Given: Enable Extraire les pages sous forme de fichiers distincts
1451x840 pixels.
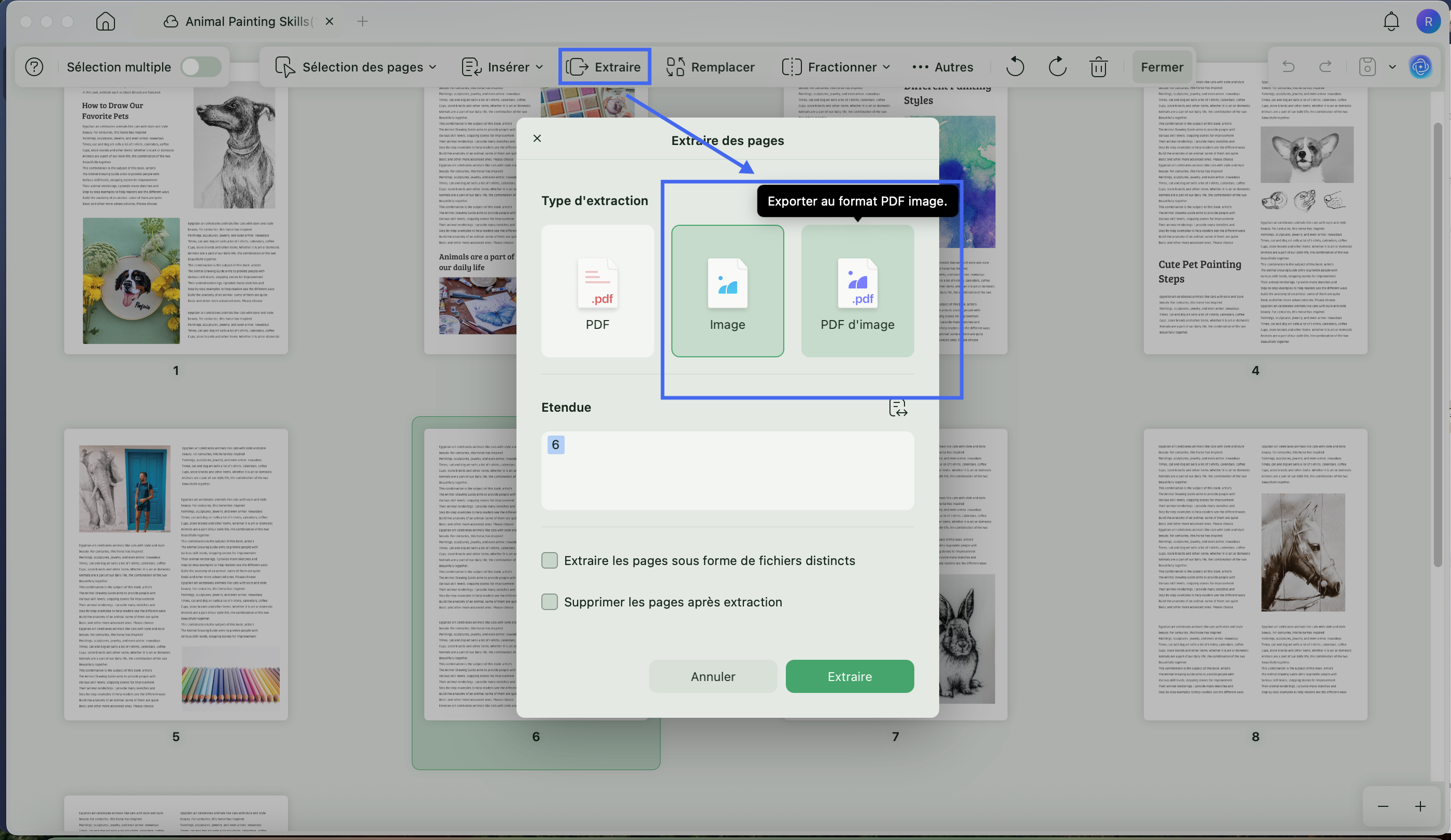Looking at the screenshot, I should [x=549, y=560].
